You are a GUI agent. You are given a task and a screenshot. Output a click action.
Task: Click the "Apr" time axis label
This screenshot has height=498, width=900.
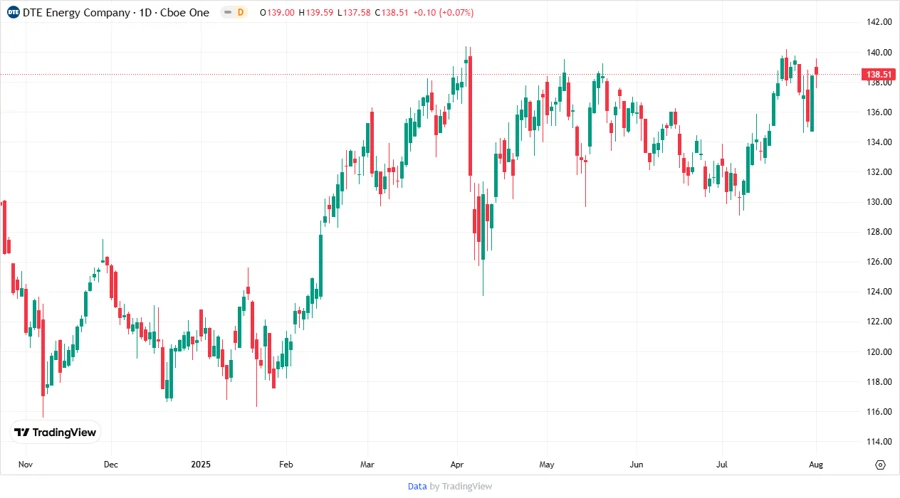click(457, 464)
